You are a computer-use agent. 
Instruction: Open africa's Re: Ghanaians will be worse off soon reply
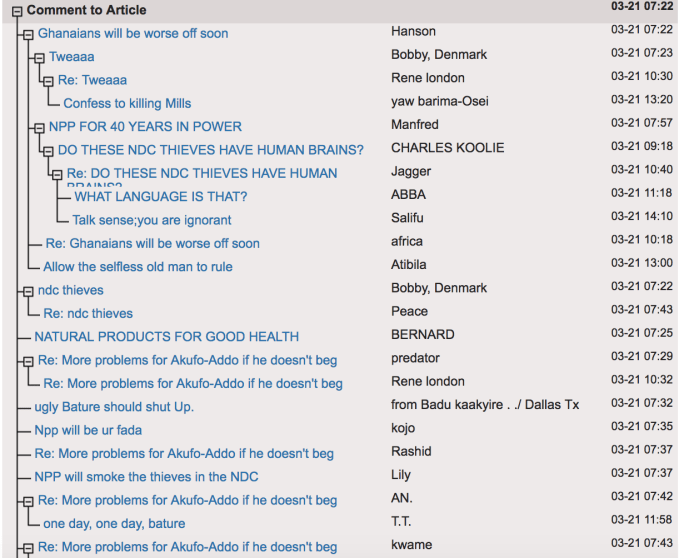click(x=152, y=243)
